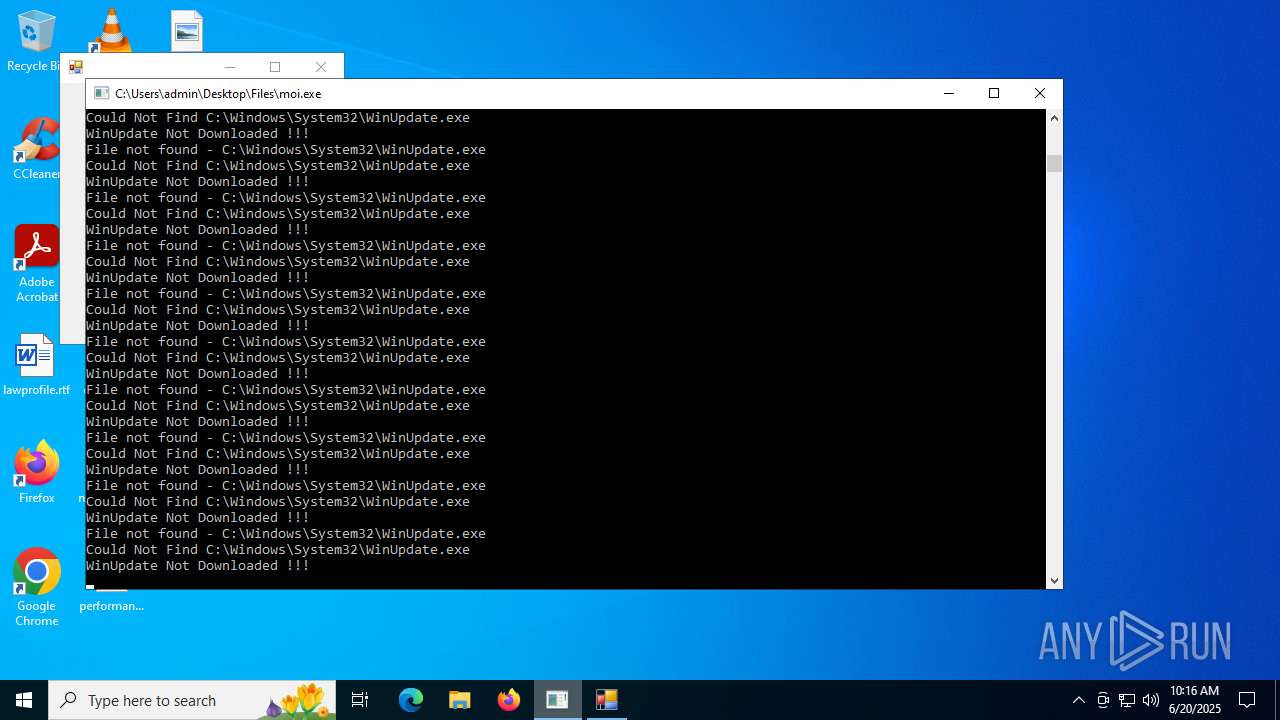1280x720 pixels.
Task: Open File Explorer from taskbar
Action: (x=460, y=700)
